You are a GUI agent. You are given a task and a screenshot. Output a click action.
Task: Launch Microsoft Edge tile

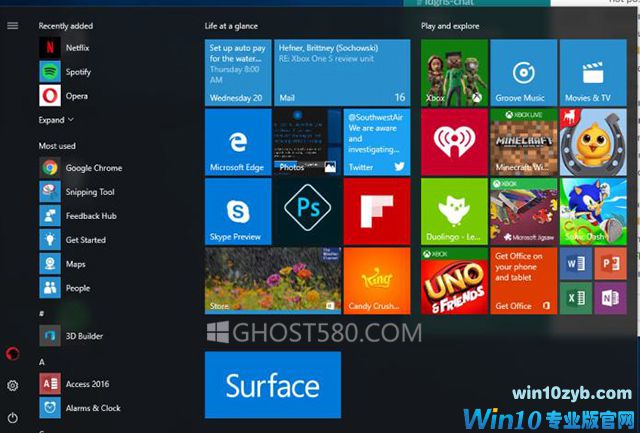(x=238, y=142)
